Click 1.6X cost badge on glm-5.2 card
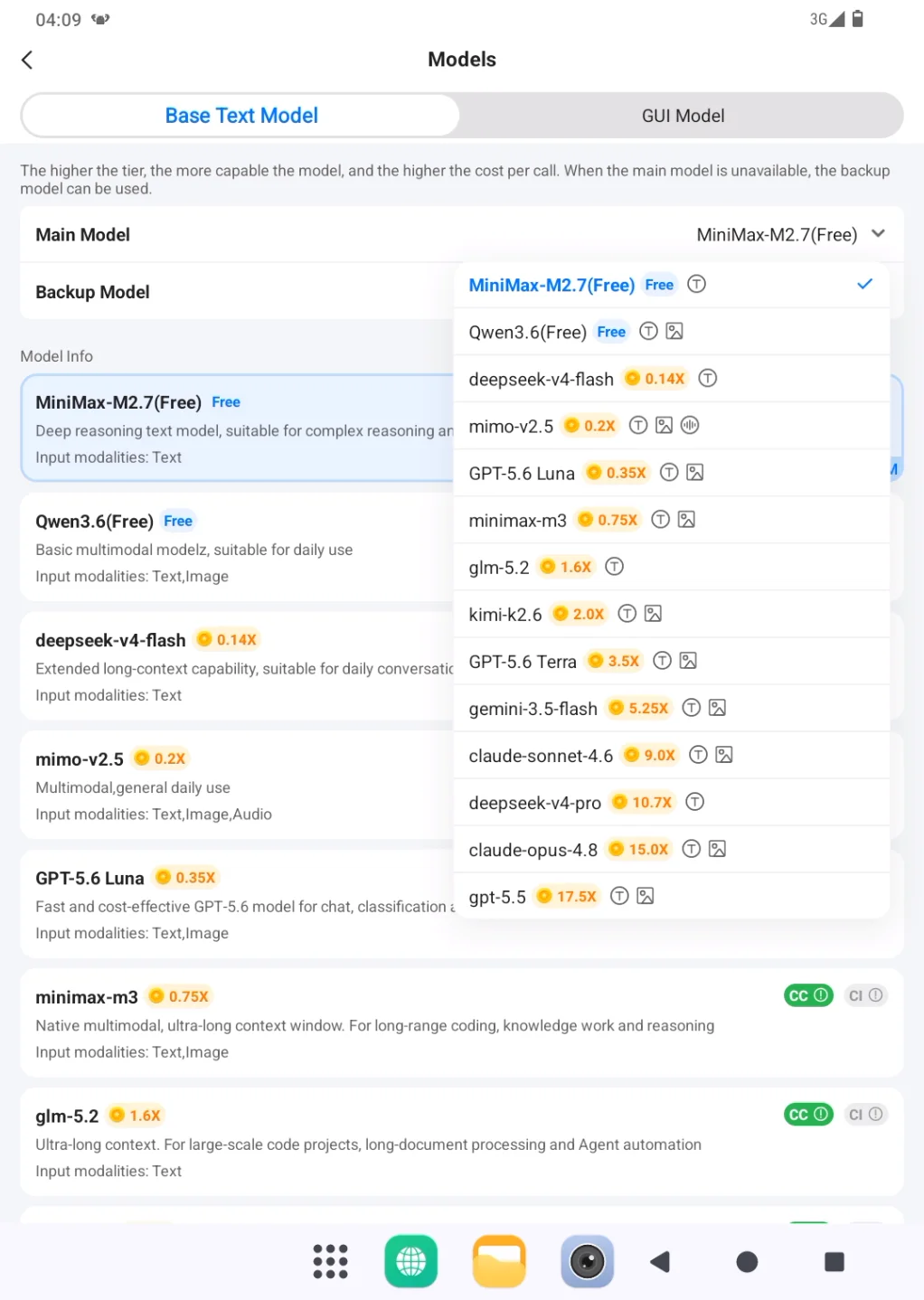This screenshot has width=924, height=1300. (135, 1115)
